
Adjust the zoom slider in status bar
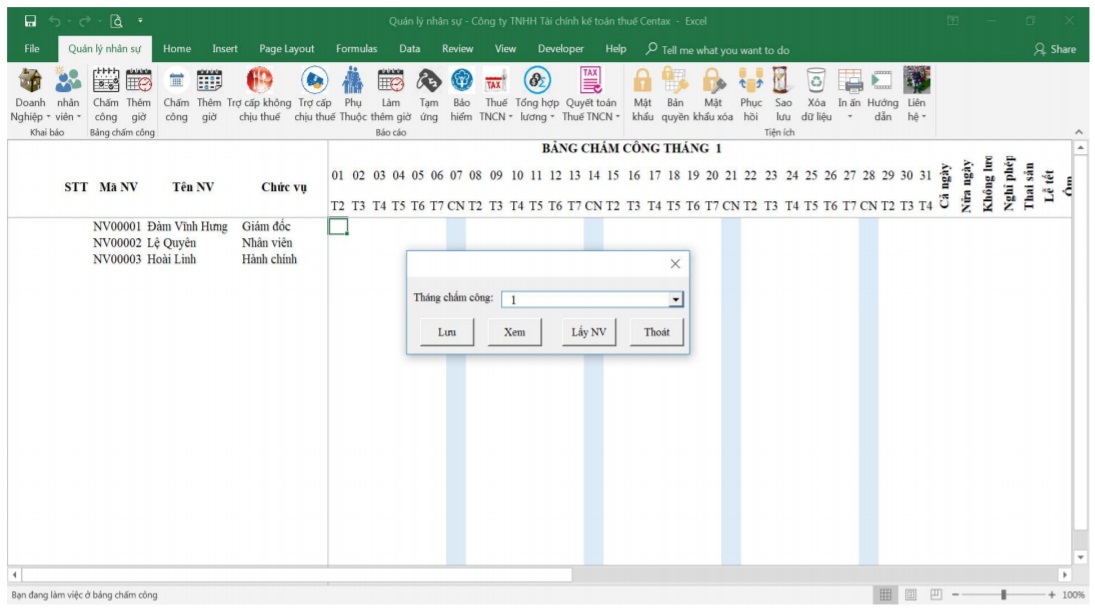click(x=1003, y=595)
